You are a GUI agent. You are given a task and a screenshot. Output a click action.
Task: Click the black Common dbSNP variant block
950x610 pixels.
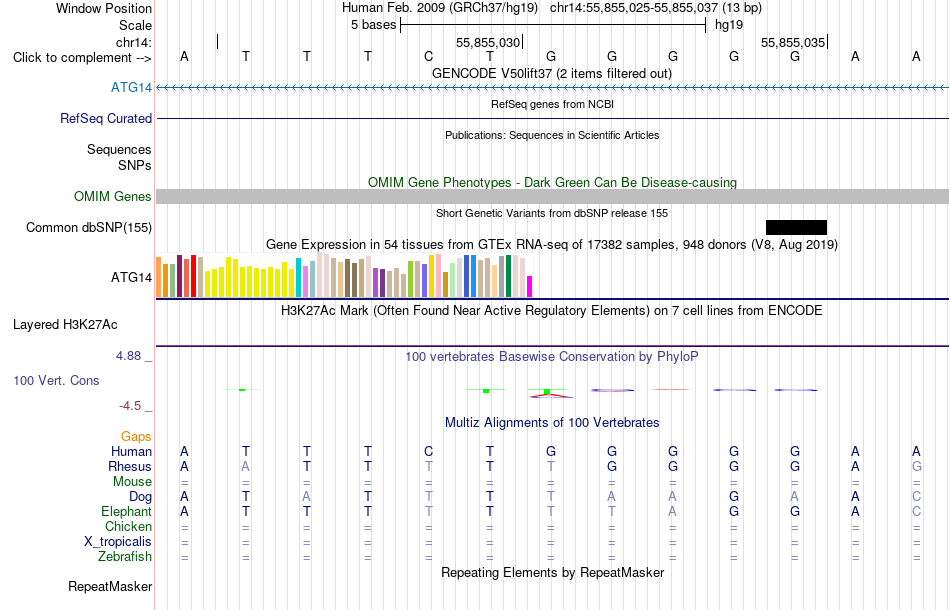tap(796, 227)
